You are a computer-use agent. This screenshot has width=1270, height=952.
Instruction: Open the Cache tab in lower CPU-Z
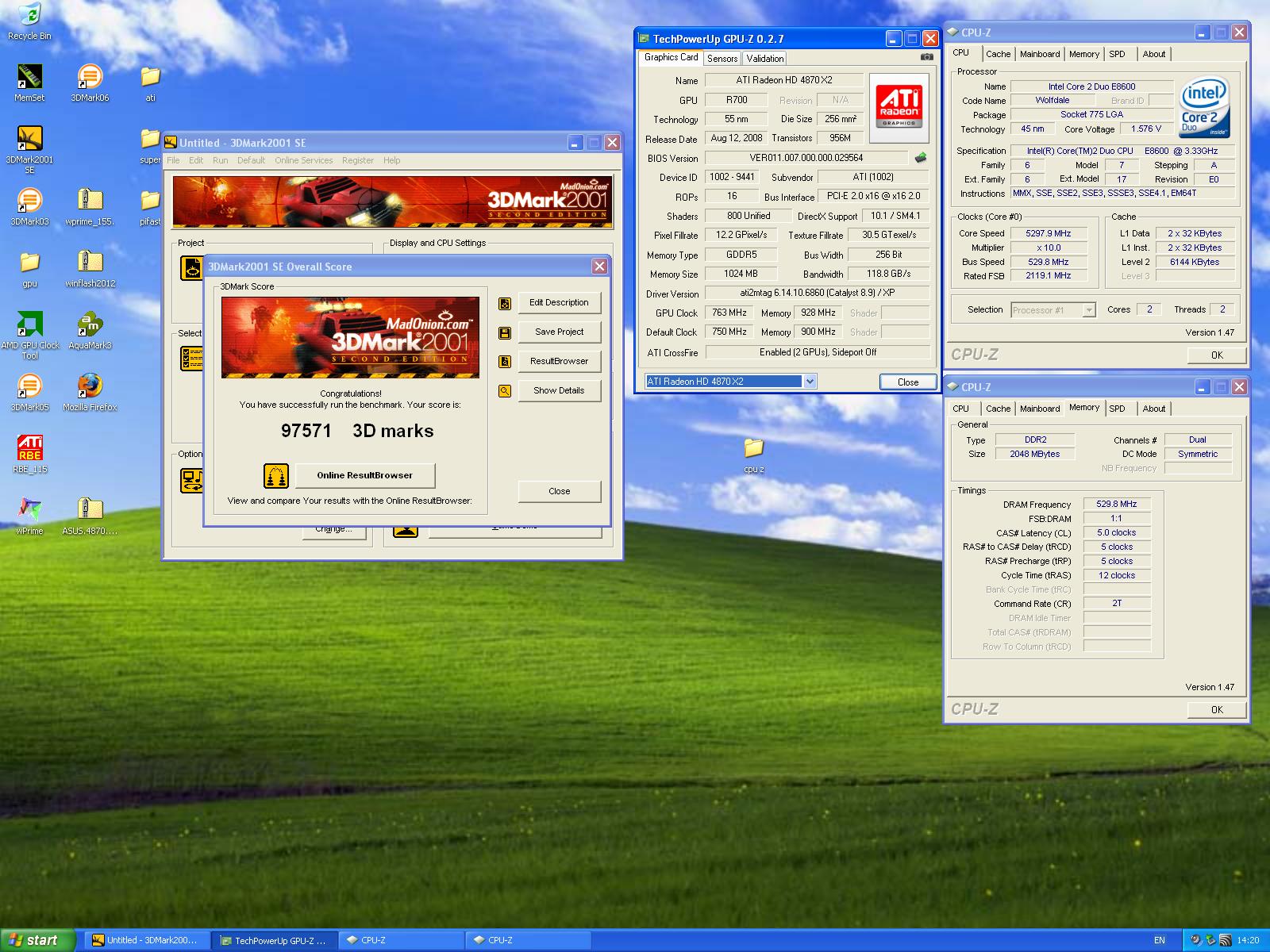(x=998, y=409)
